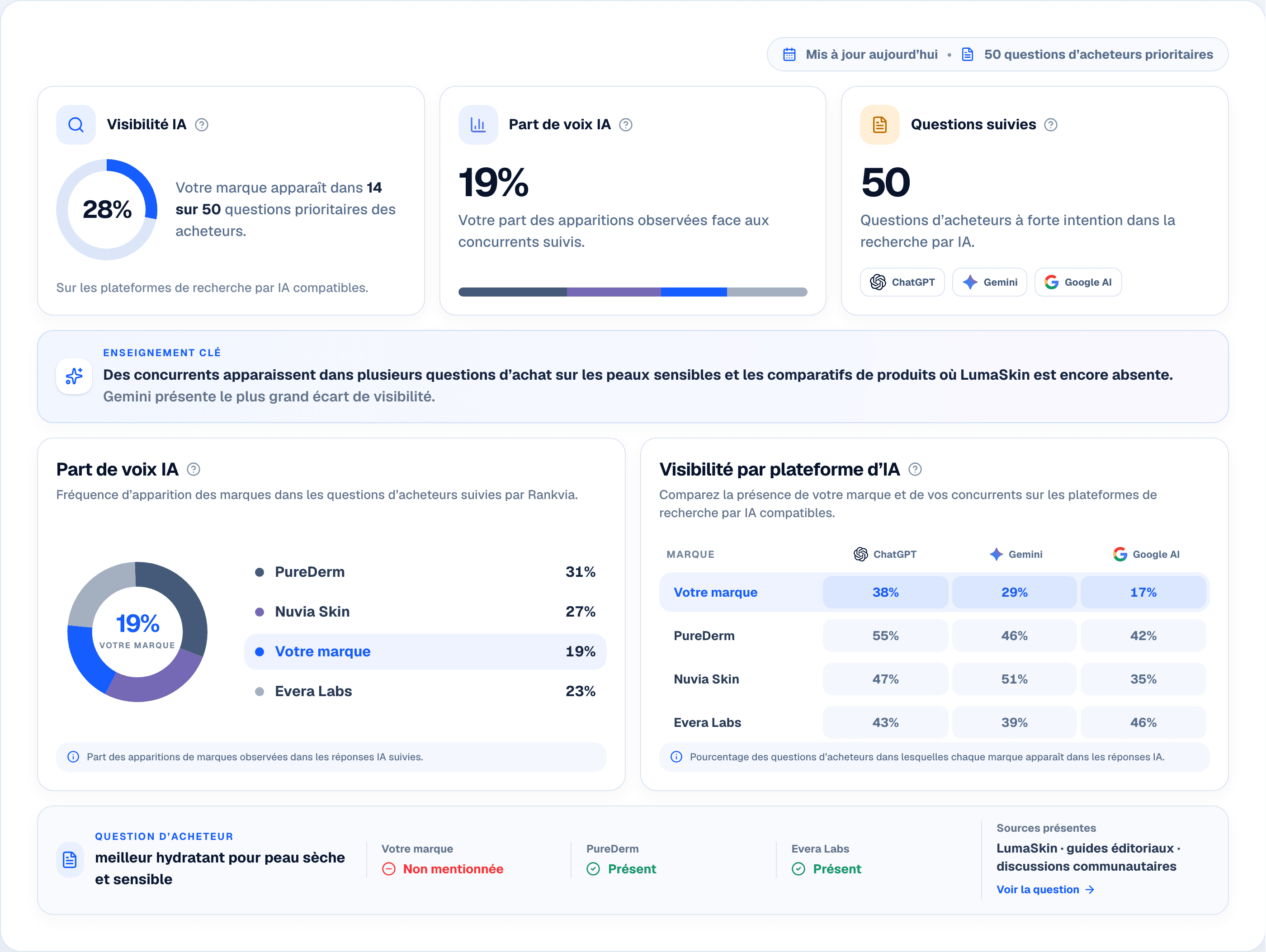Open help icon beside Visibilité par plateforme d'IA
This screenshot has height=952, width=1266.
(x=915, y=470)
